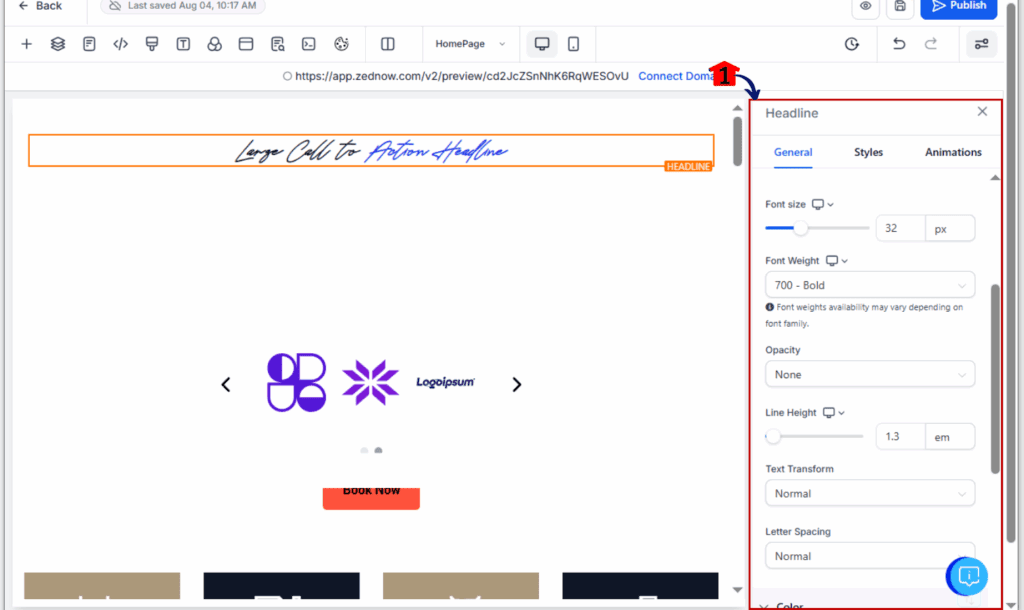
Task: Open the Text Transform dropdown
Action: (869, 493)
